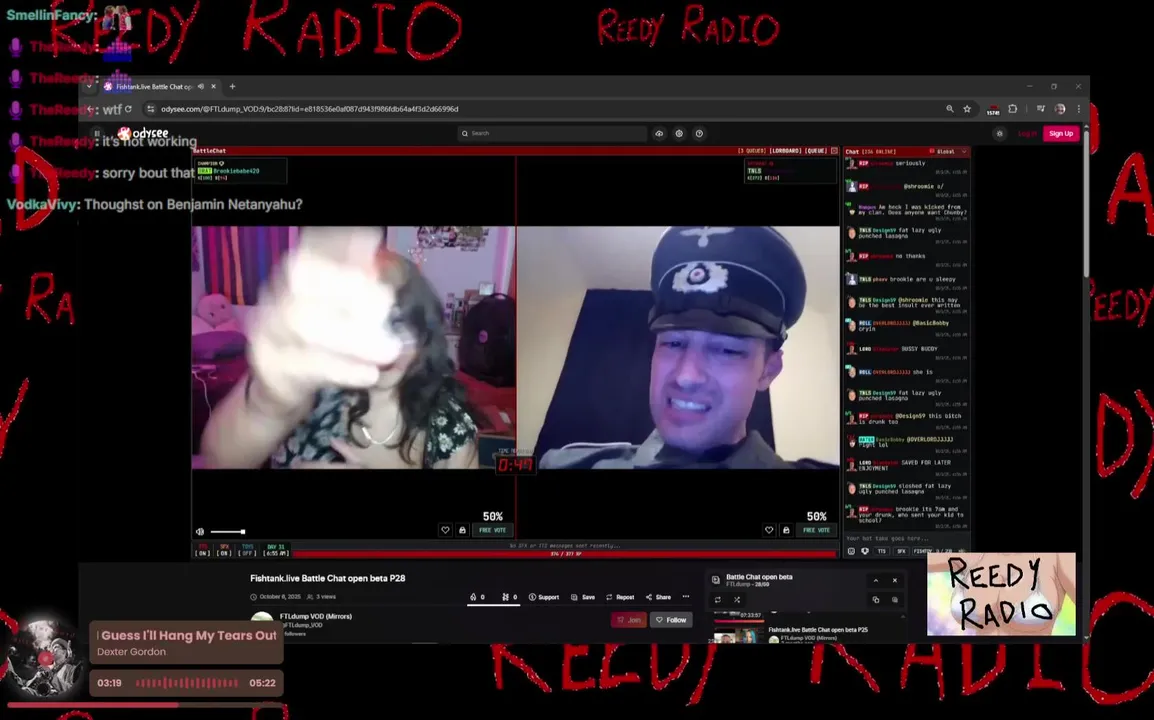
Task: Close the Battle Chat open beta playlist
Action: coord(895,580)
